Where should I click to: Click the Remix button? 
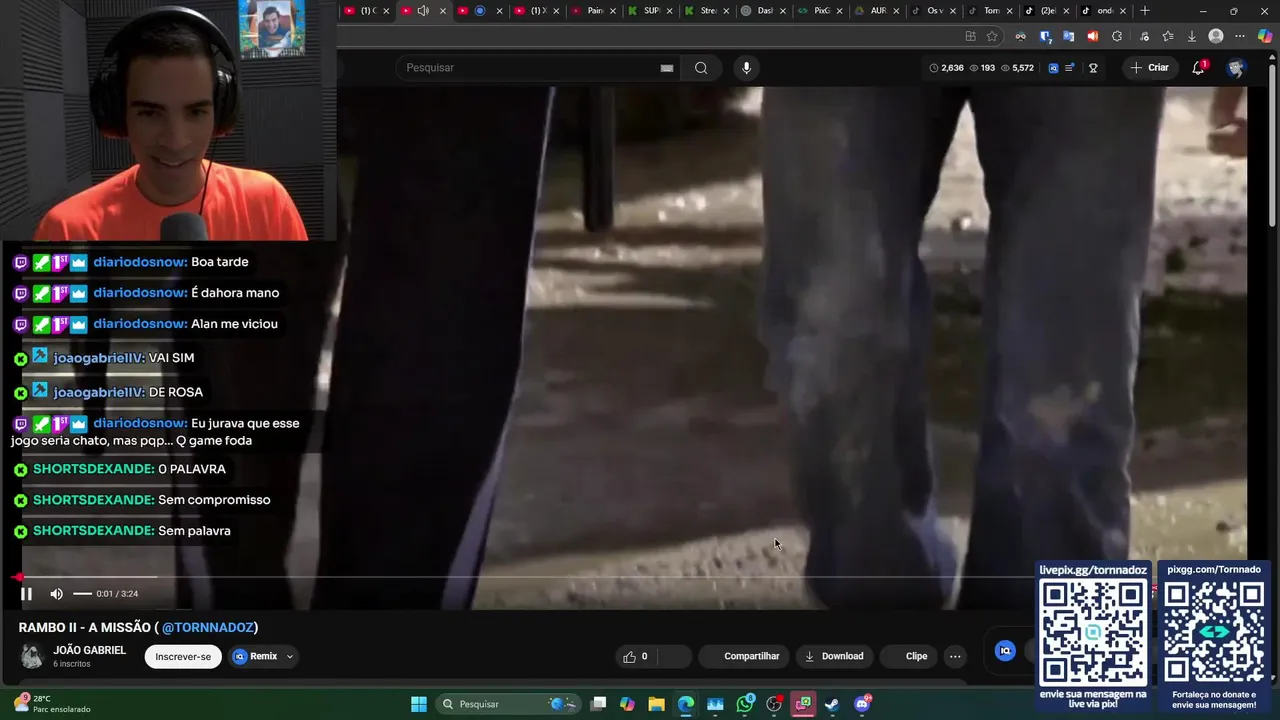(256, 656)
